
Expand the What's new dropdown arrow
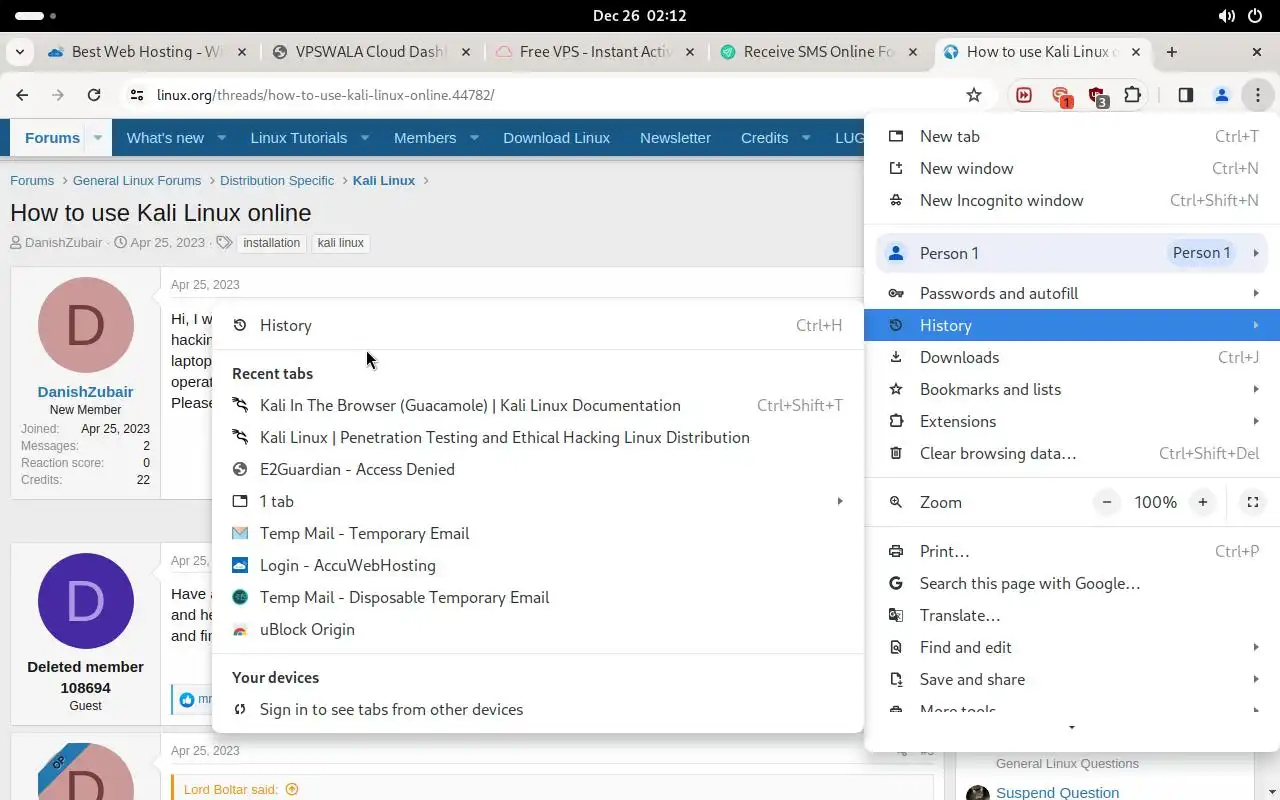pos(222,138)
